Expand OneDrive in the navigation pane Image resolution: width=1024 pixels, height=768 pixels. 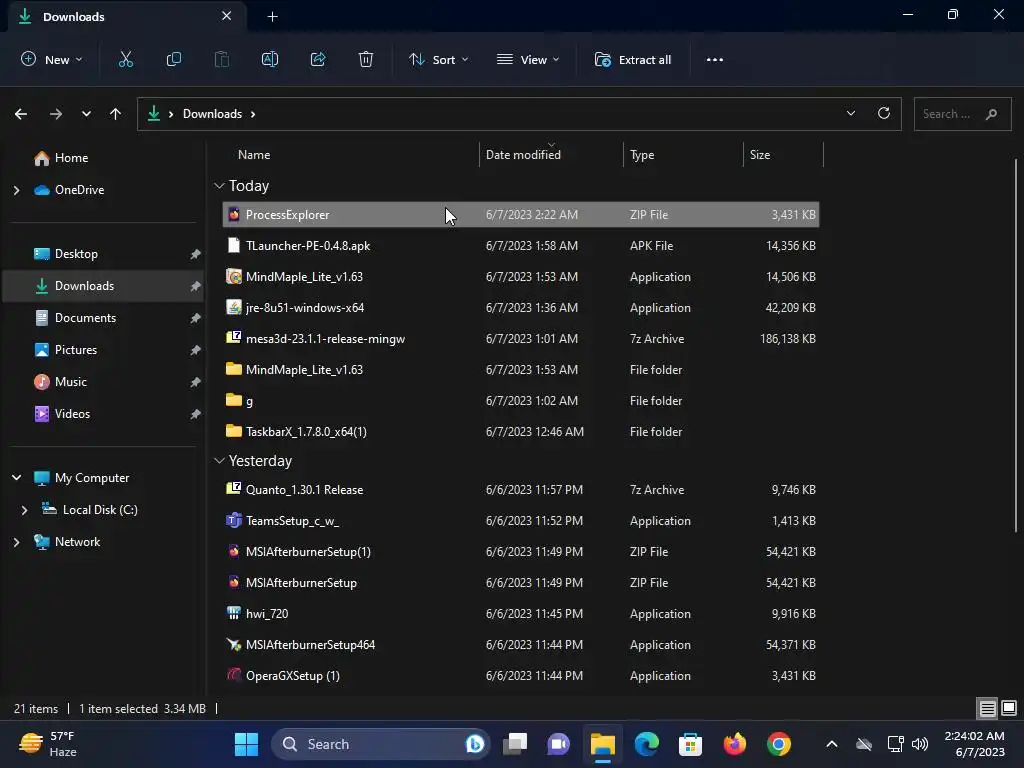pyautogui.click(x=16, y=190)
